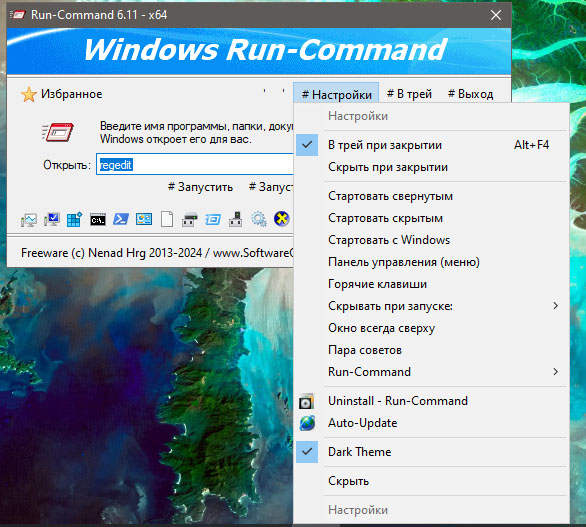Viewport: 586px width, 527px height.
Task: Open the # Настройки menu
Action: (336, 94)
